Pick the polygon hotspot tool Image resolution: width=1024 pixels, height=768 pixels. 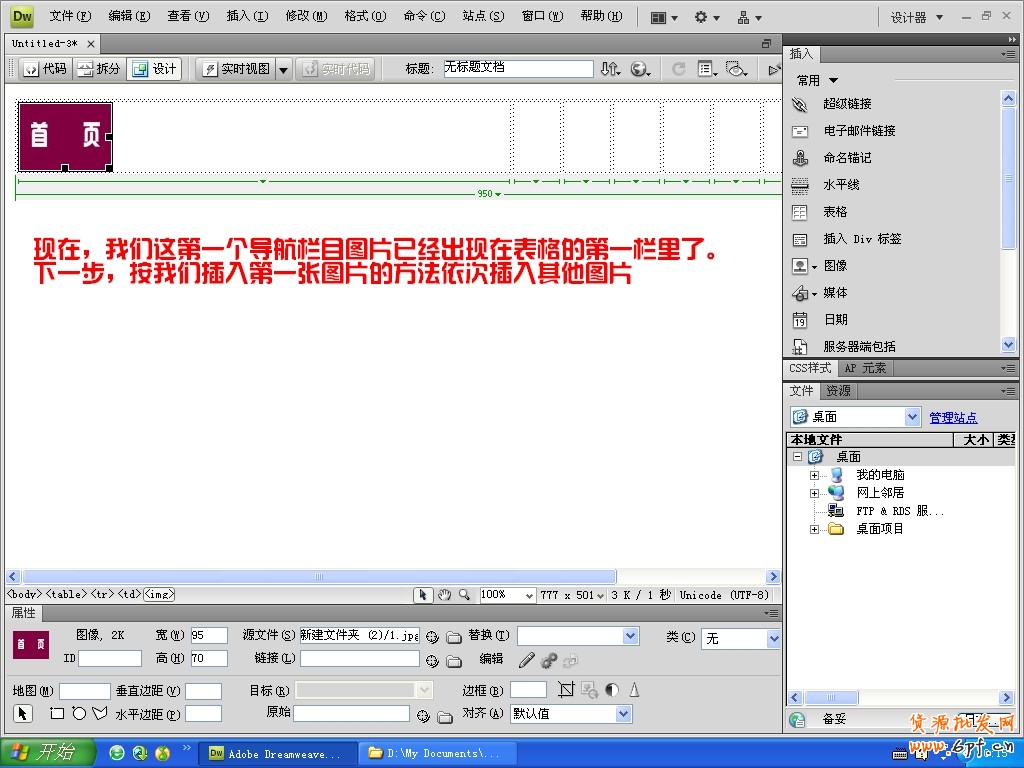[99, 713]
